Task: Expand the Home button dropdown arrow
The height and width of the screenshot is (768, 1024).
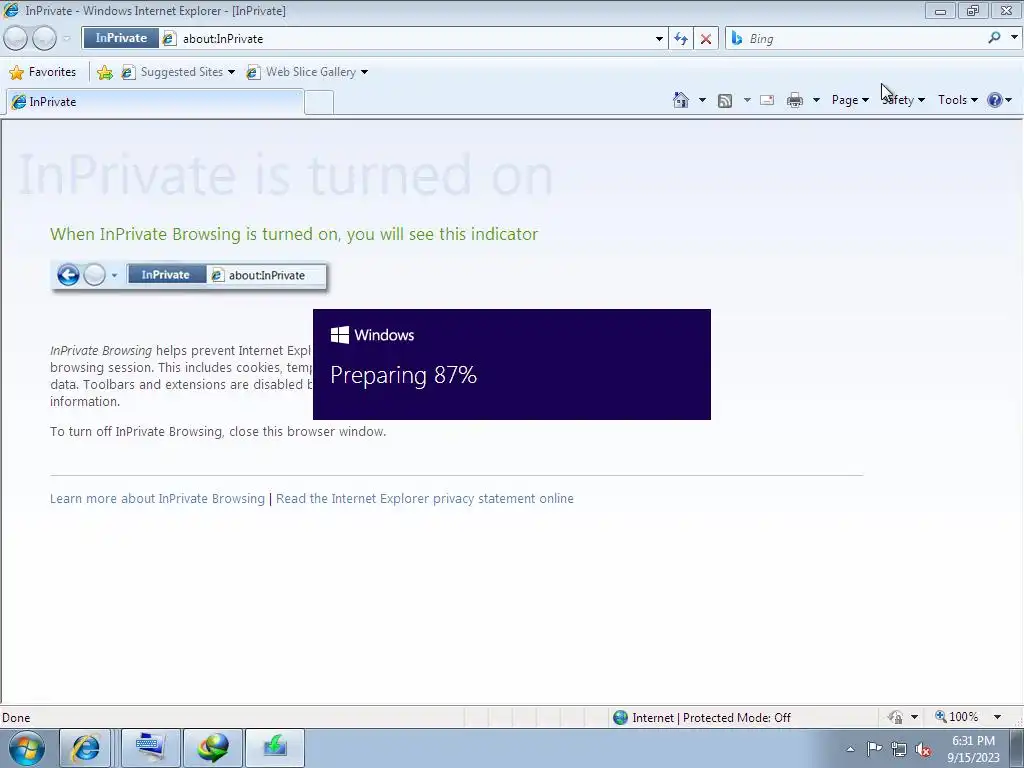Action: [x=702, y=100]
